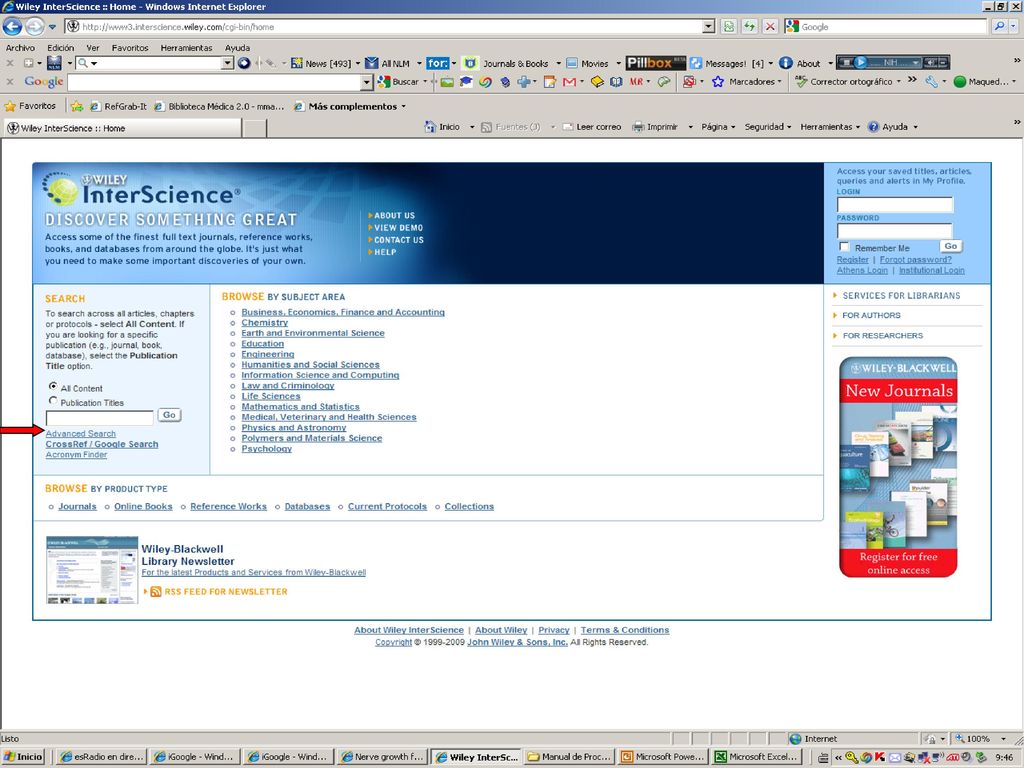Click into the LOGIN input field
The image size is (1024, 768).
coord(895,204)
